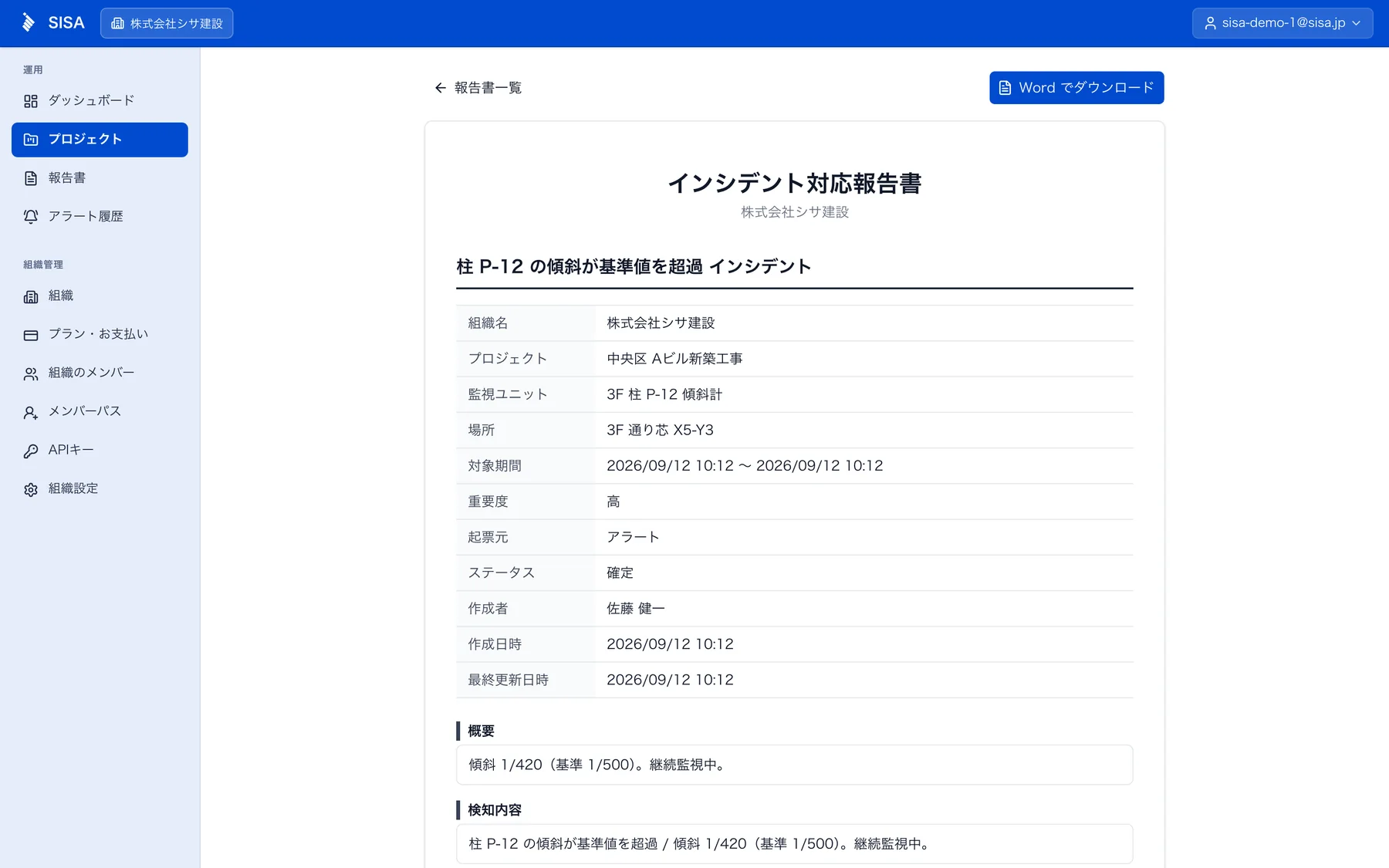Click the sisa-demo-1@sisa.jp account text
Image resolution: width=1389 pixels, height=868 pixels.
(x=1283, y=23)
